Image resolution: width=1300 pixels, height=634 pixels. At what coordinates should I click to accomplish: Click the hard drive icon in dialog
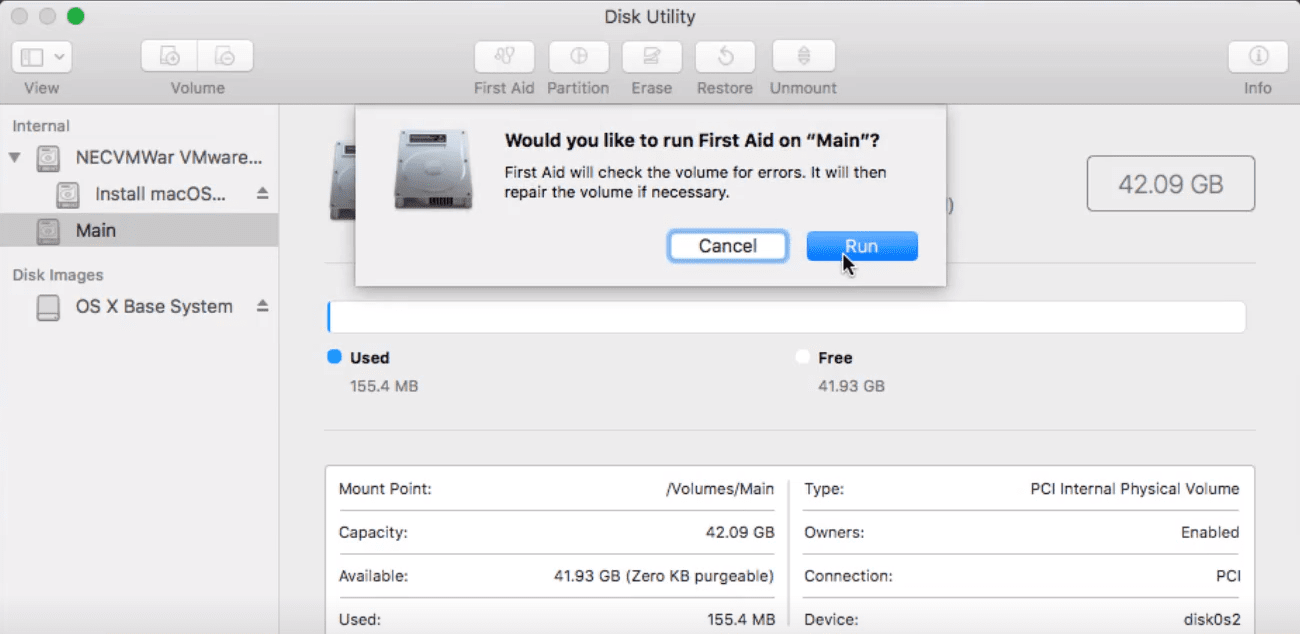tap(434, 169)
